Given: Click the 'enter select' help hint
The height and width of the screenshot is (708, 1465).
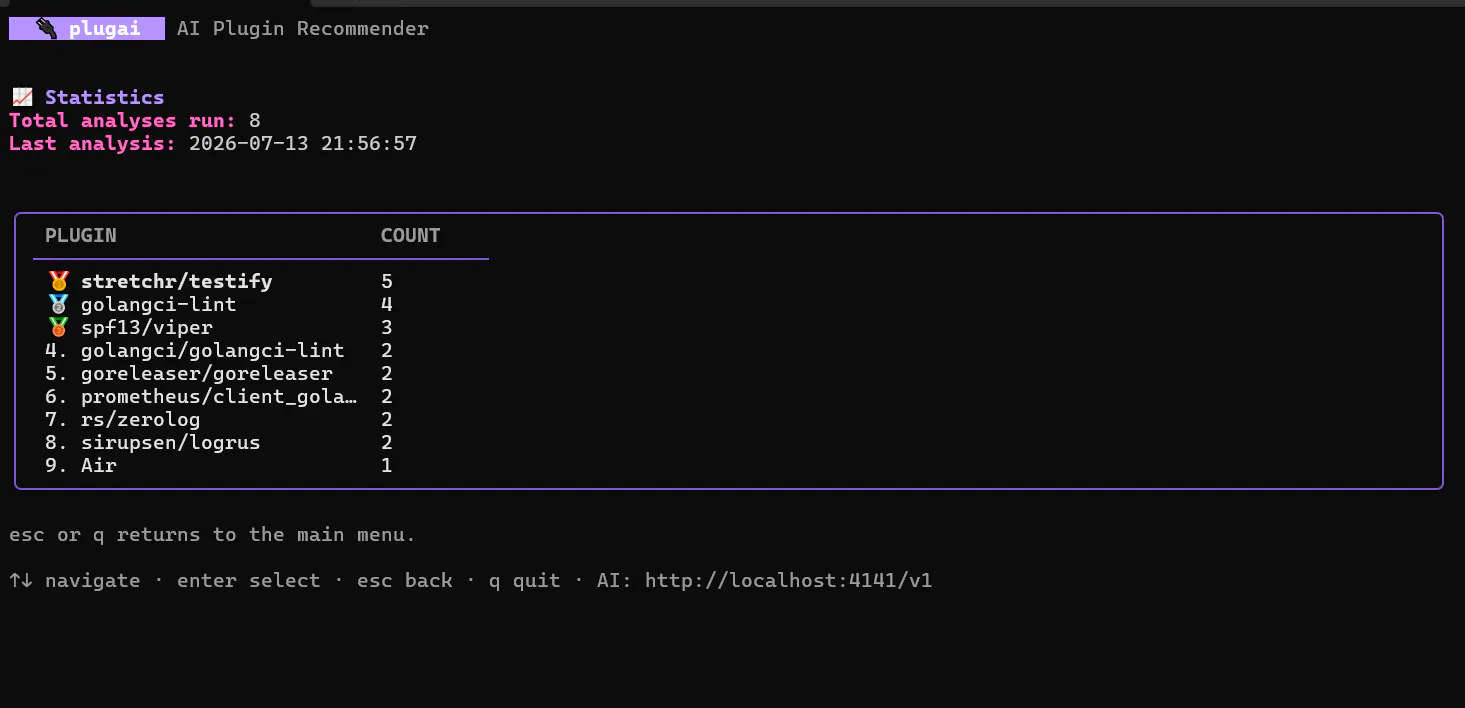Looking at the screenshot, I should click(x=249, y=580).
